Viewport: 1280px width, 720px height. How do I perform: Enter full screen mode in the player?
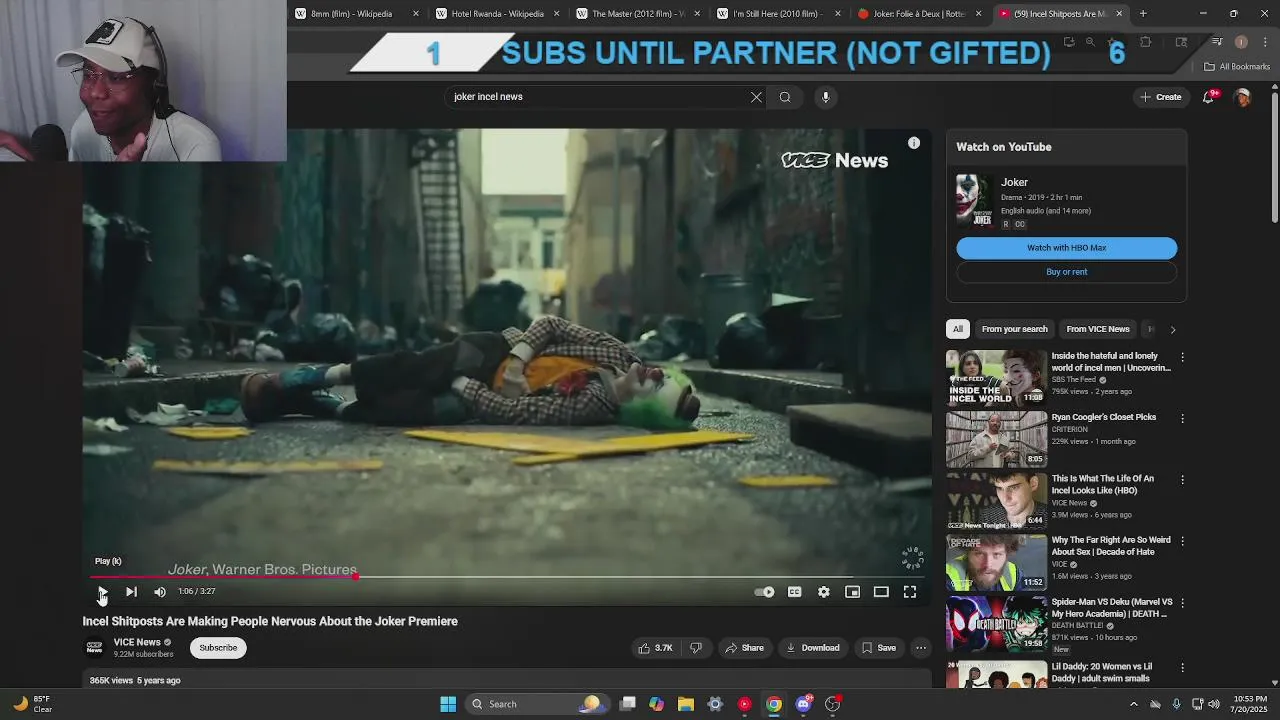[910, 592]
